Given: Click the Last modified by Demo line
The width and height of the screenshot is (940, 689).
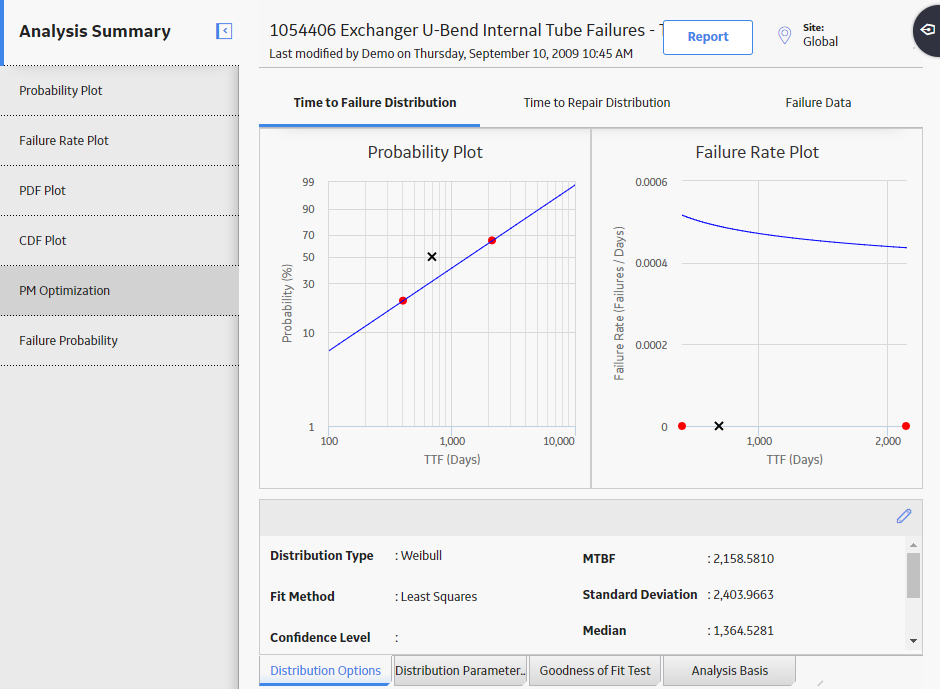Looking at the screenshot, I should (451, 54).
